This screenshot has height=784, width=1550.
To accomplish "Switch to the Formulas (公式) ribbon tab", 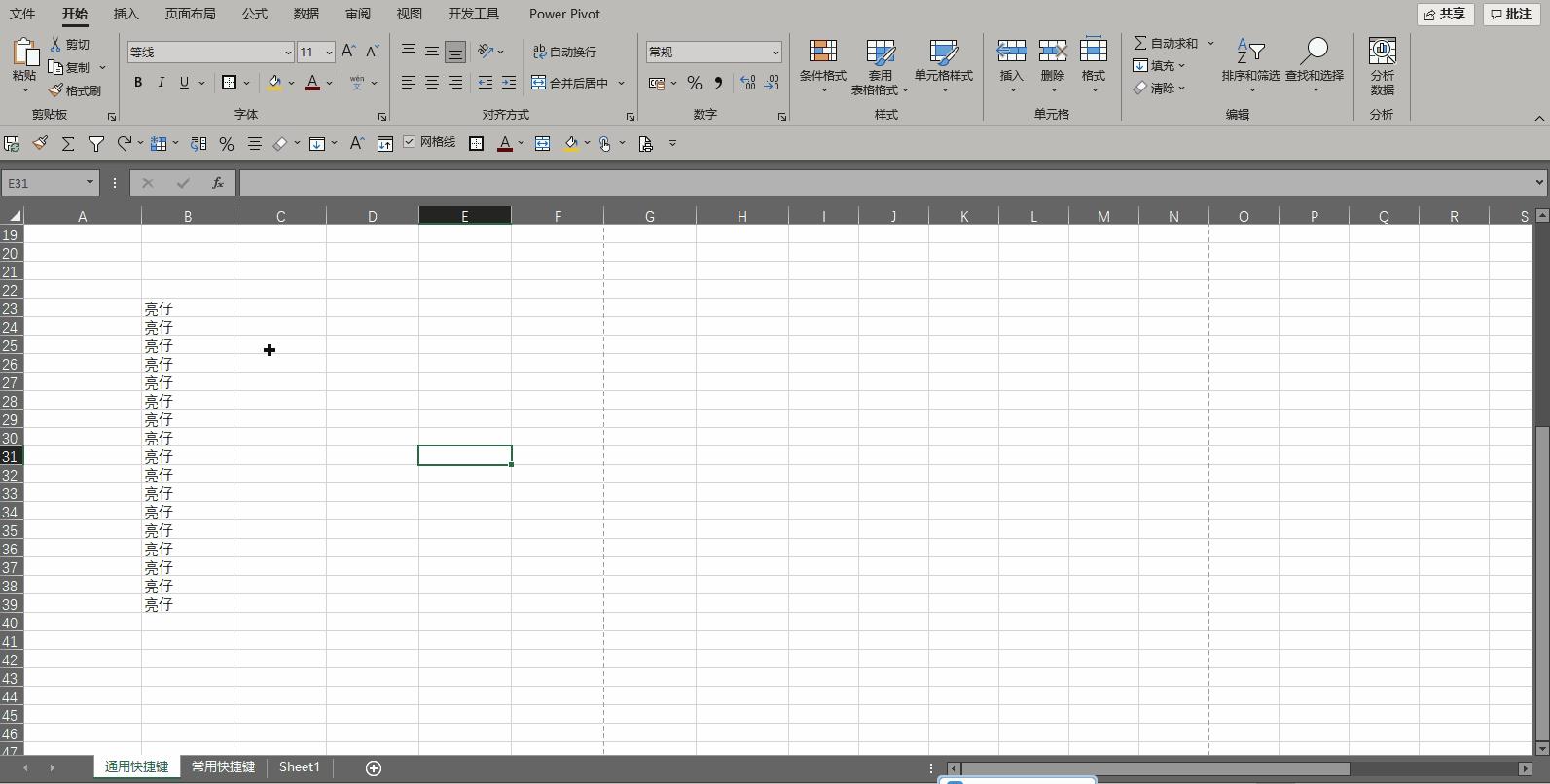I will [255, 14].
